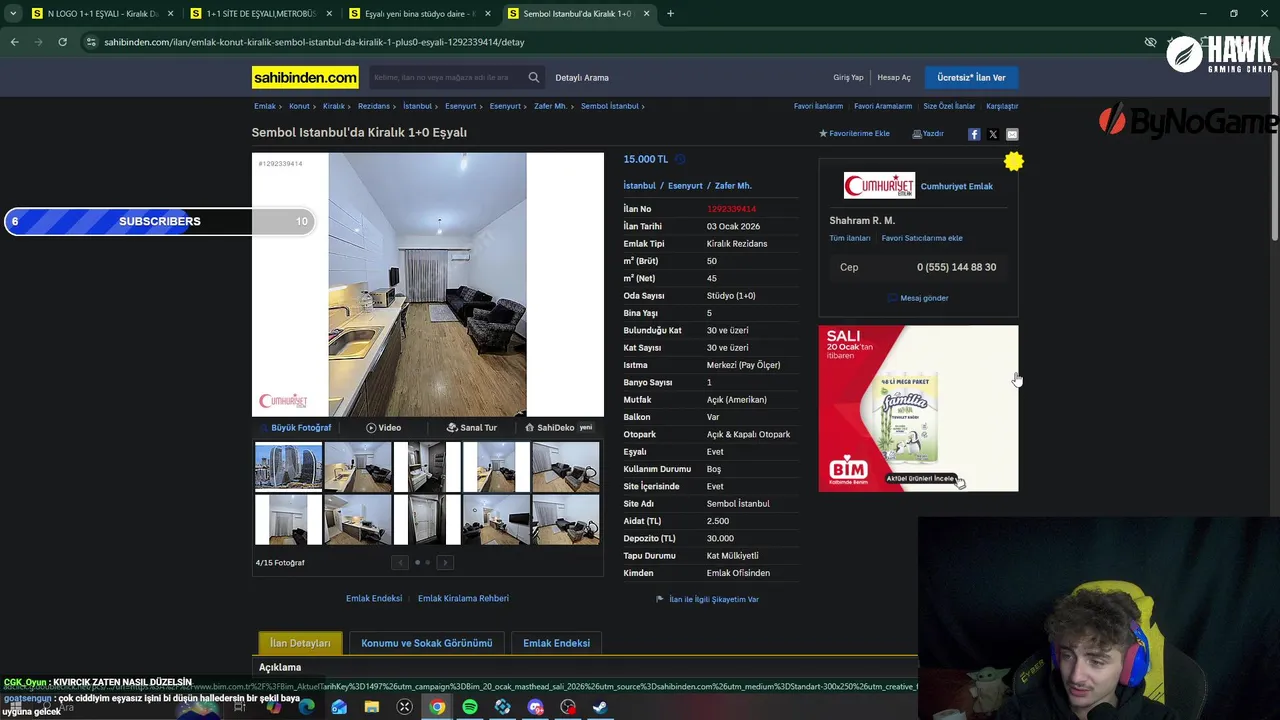This screenshot has height=720, width=1280.
Task: Click Karşılaştır link
Action: (x=1002, y=106)
